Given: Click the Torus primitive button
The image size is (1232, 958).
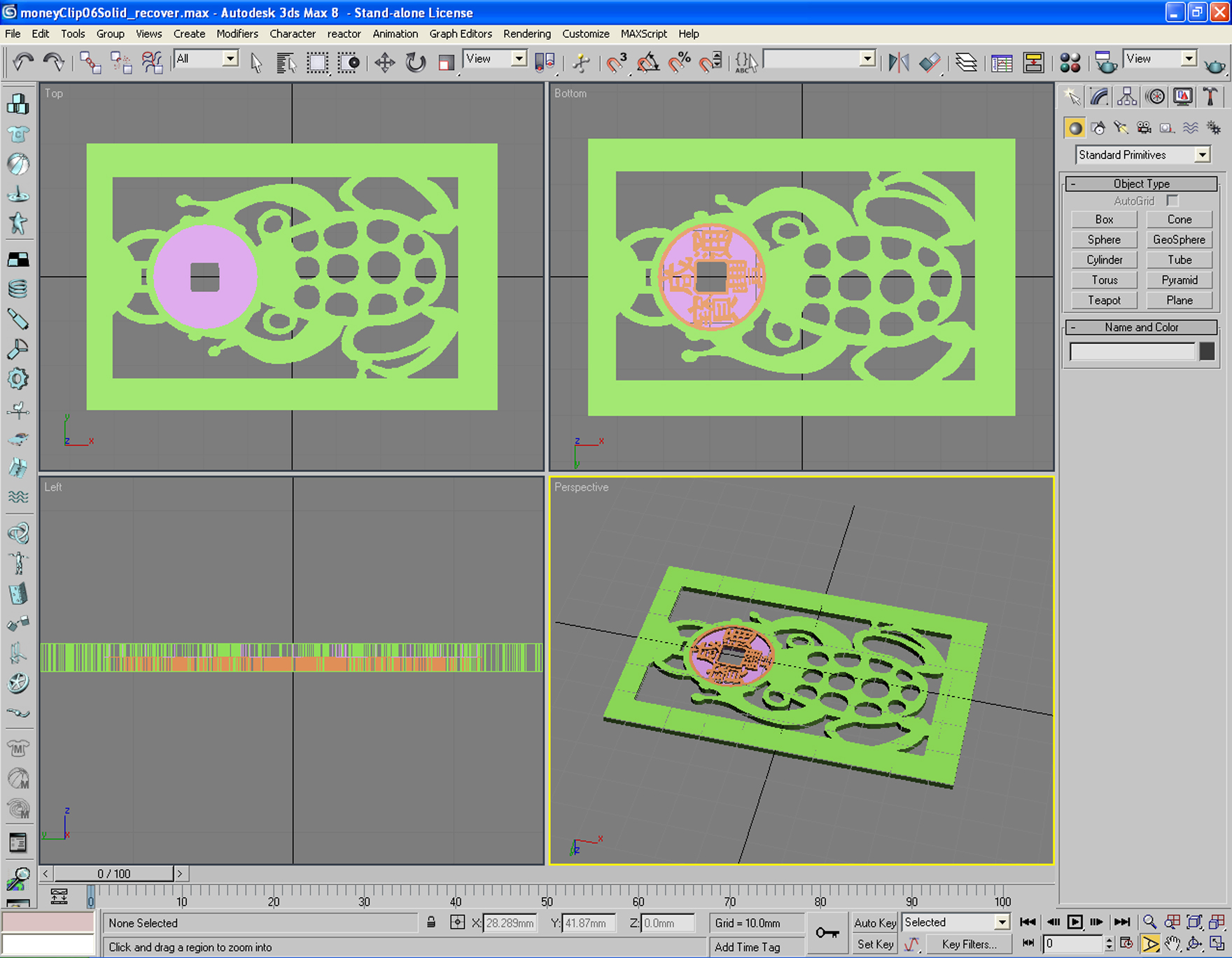Looking at the screenshot, I should point(1104,280).
